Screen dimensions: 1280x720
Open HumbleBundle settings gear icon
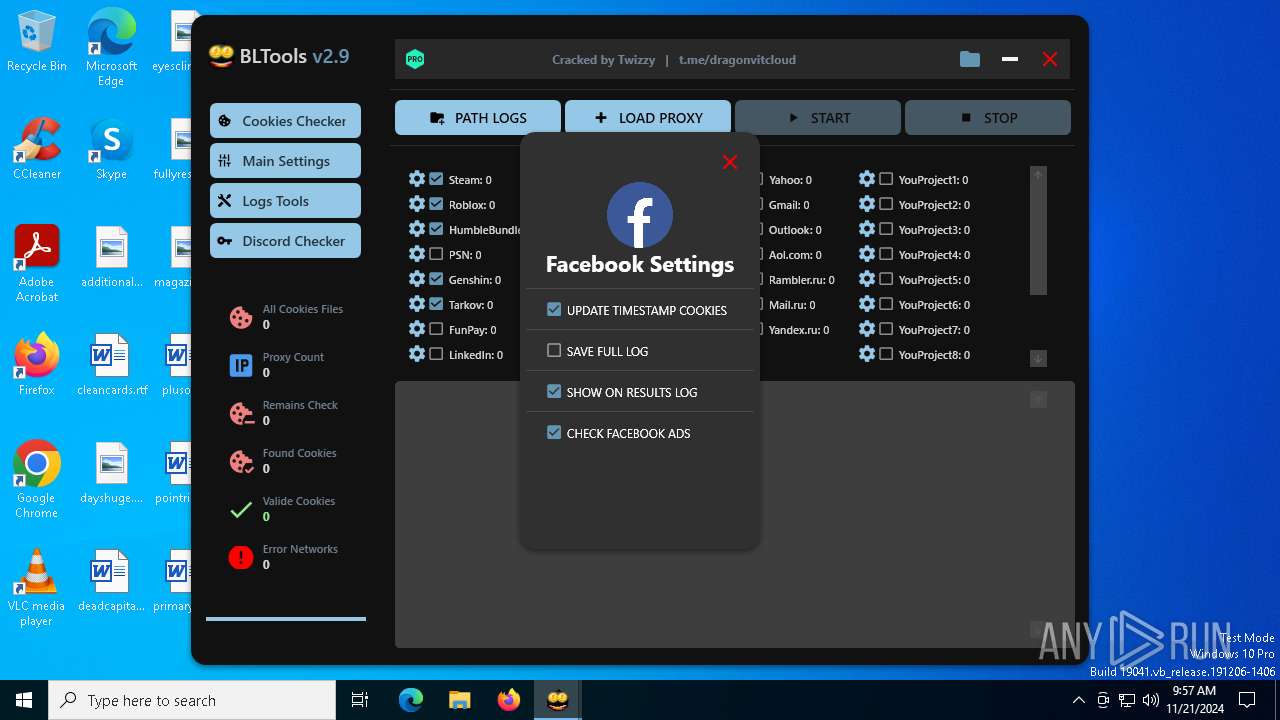(417, 229)
